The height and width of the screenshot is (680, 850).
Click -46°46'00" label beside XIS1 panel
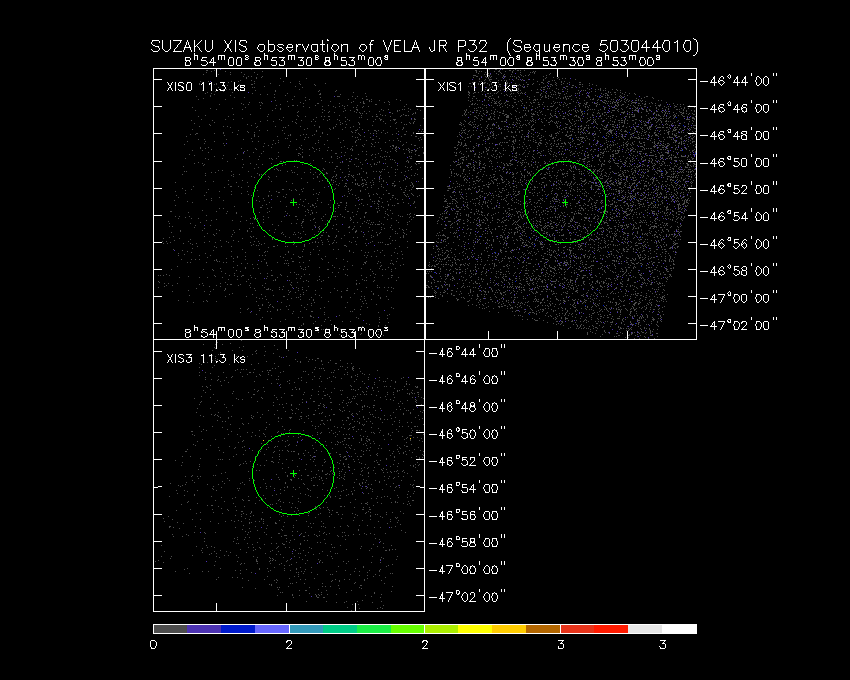[x=739, y=108]
